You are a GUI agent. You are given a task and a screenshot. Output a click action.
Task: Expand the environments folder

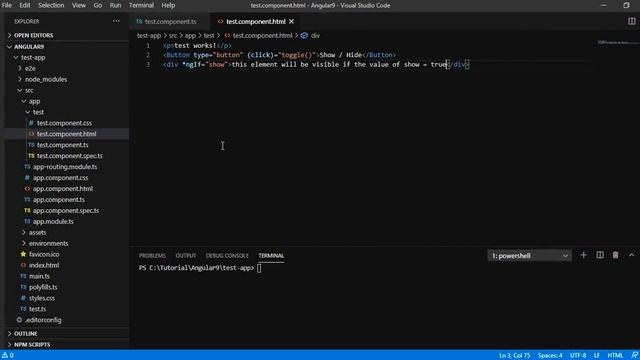click(x=48, y=243)
